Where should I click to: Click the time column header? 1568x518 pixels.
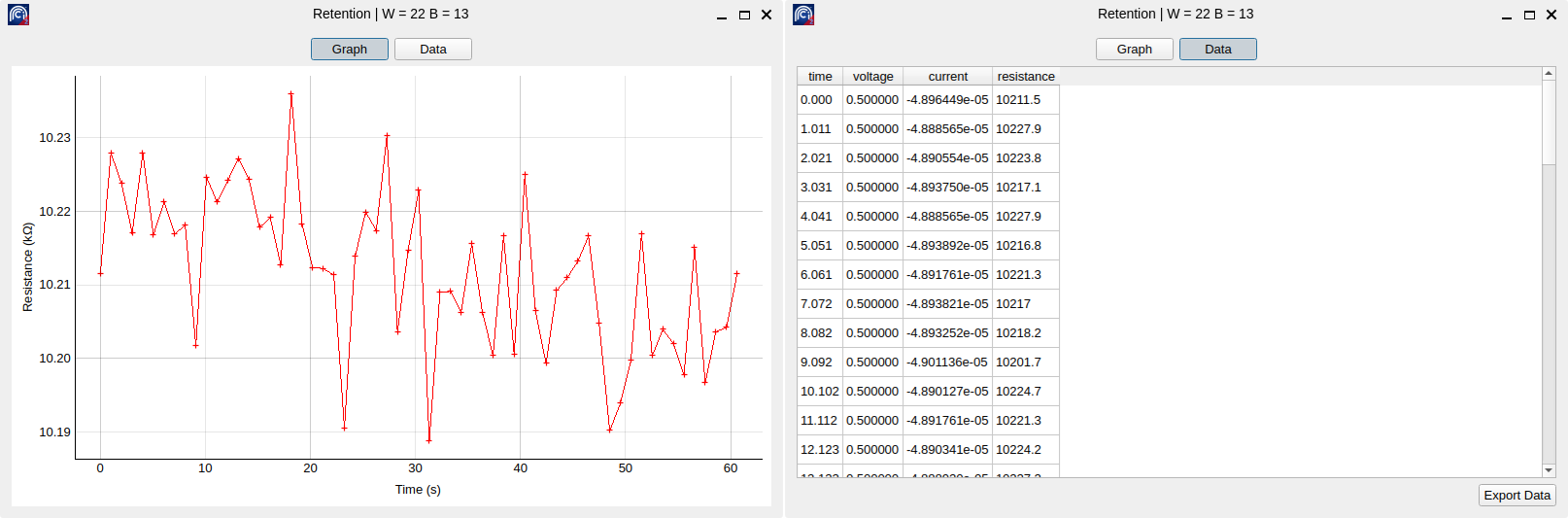coord(820,77)
